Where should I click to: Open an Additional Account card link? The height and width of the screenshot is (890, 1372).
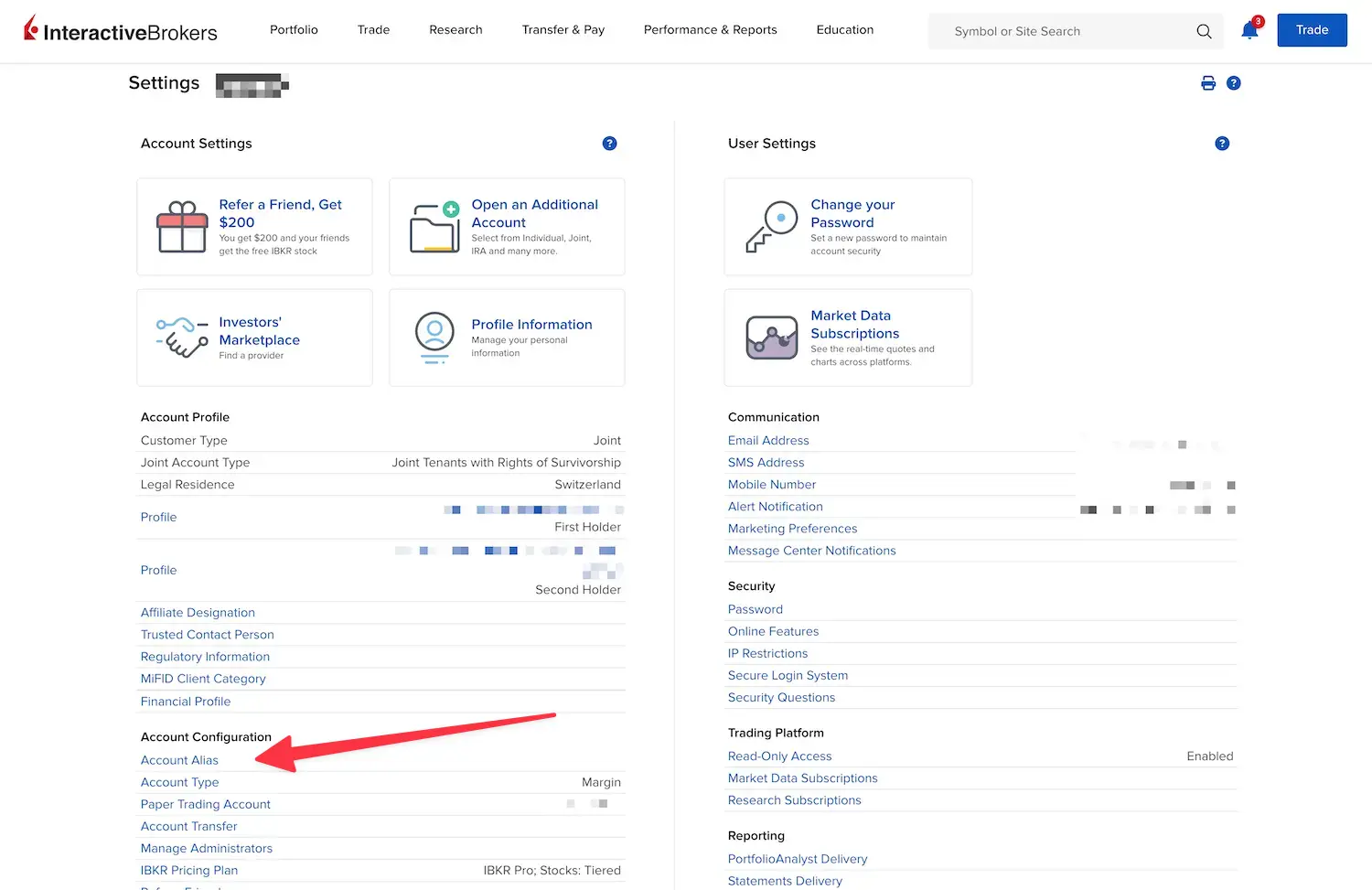coord(534,213)
